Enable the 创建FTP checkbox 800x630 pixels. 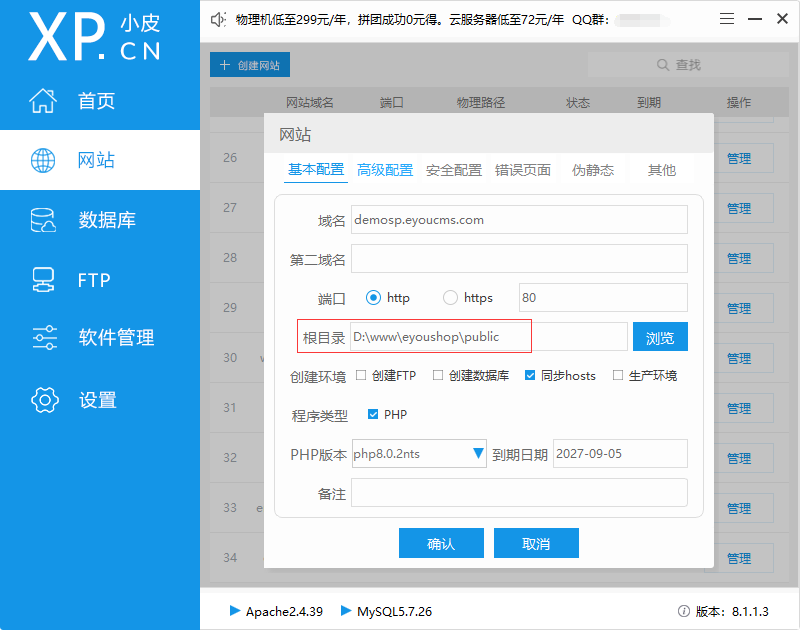pos(361,375)
